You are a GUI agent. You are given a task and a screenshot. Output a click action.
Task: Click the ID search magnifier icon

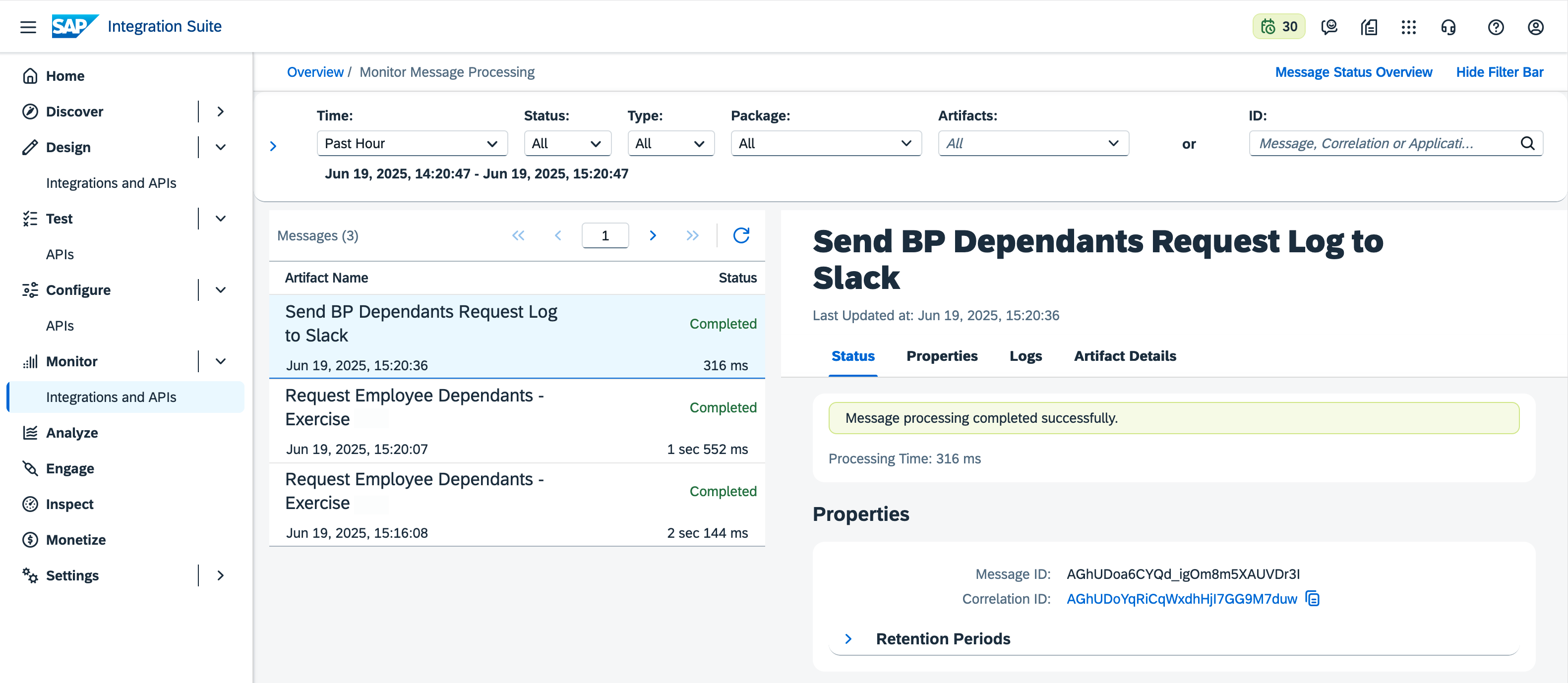pyautogui.click(x=1528, y=144)
